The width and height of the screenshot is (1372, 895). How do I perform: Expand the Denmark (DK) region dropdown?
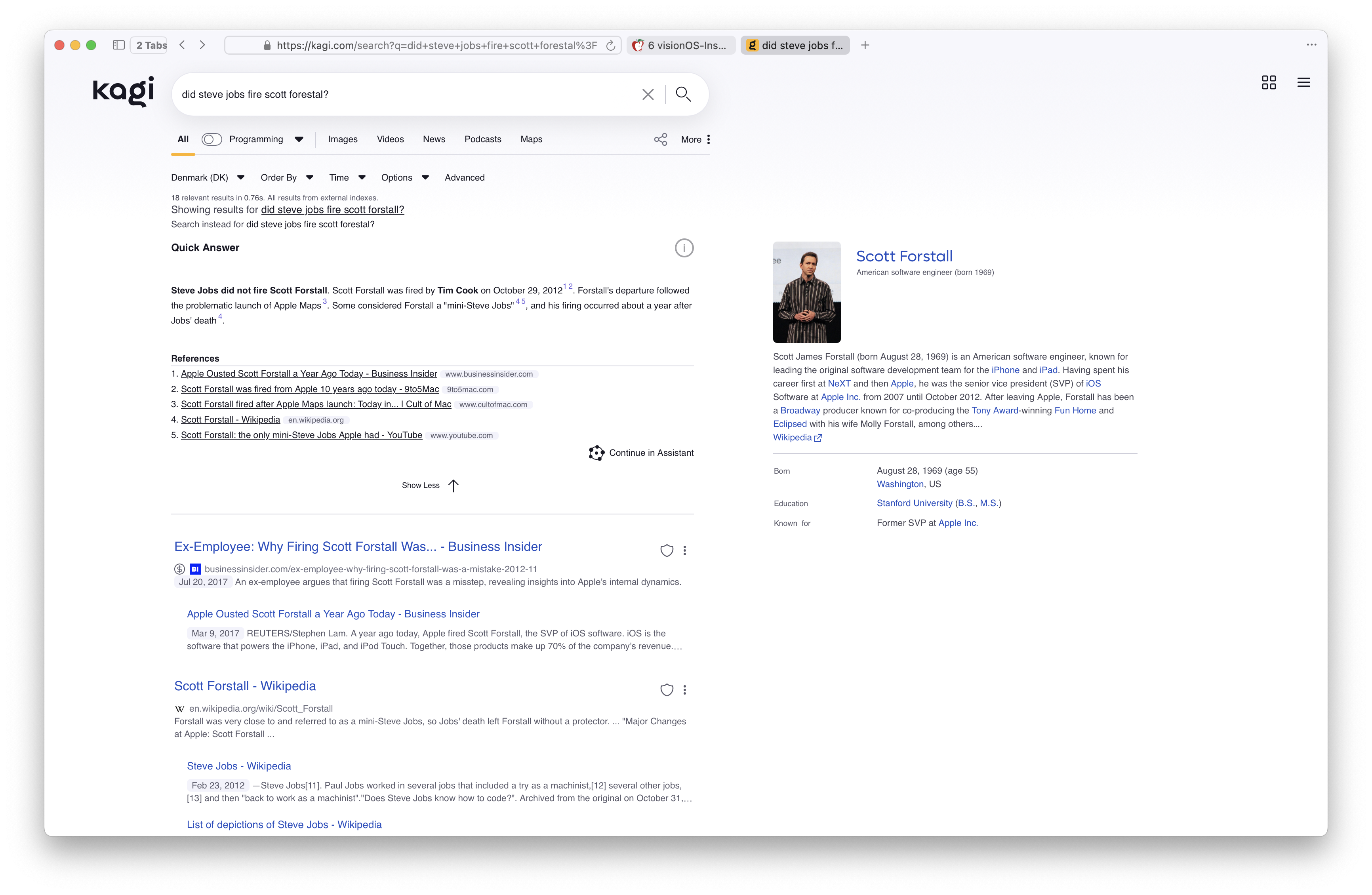208,177
